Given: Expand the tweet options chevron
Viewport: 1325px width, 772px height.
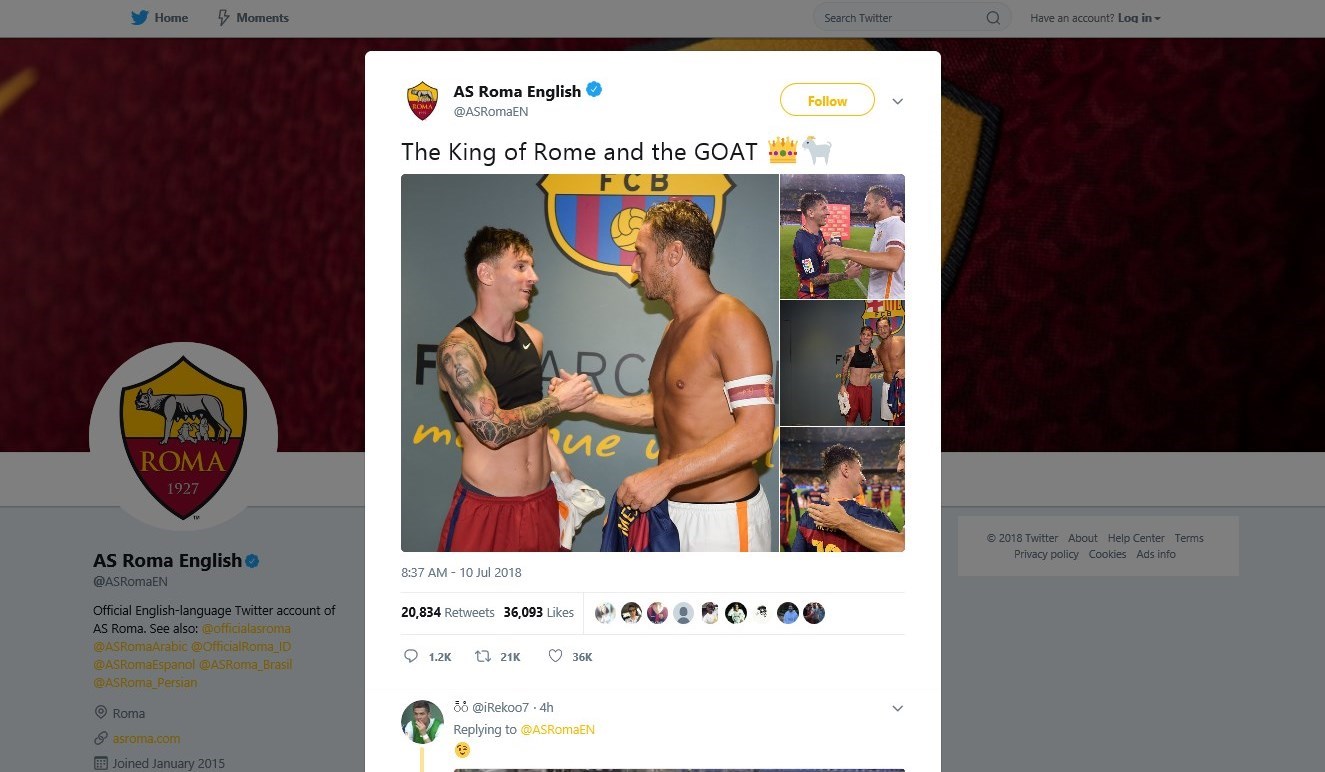Looking at the screenshot, I should click(x=897, y=101).
